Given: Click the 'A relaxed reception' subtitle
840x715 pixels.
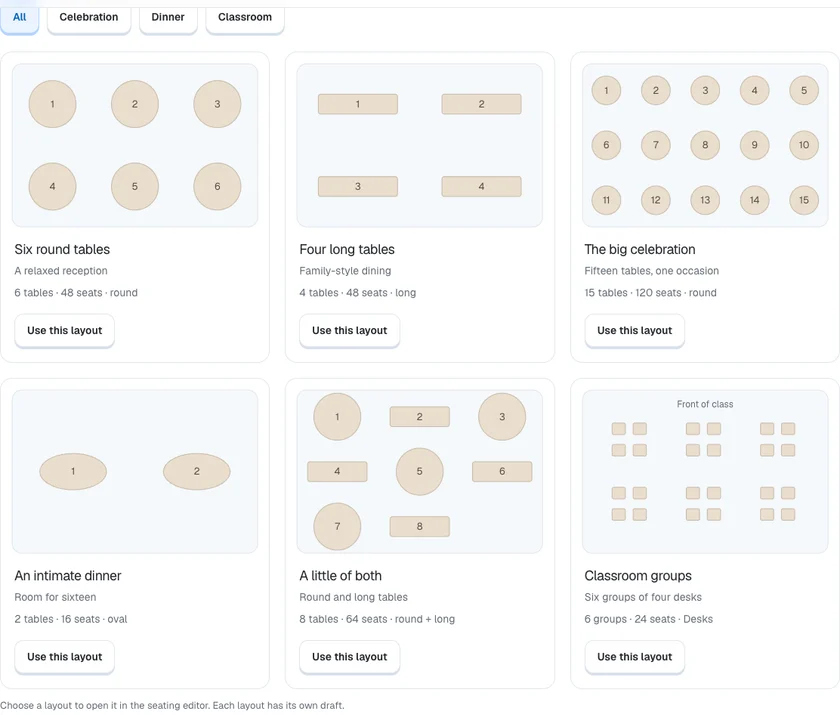Looking at the screenshot, I should click(x=61, y=271).
